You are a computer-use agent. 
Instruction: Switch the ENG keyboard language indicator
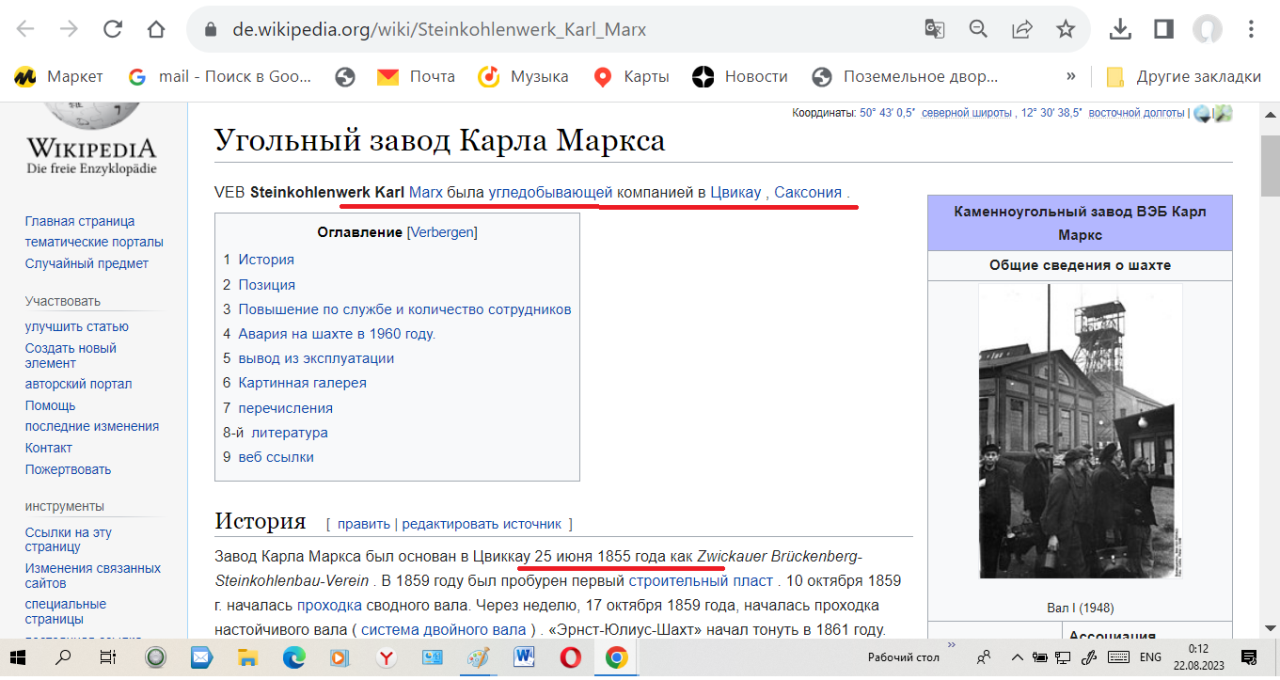tap(1151, 657)
